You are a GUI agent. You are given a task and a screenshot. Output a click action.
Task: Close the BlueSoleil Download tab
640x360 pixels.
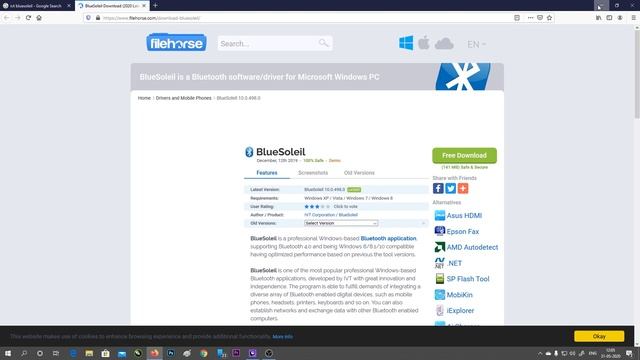click(144, 6)
